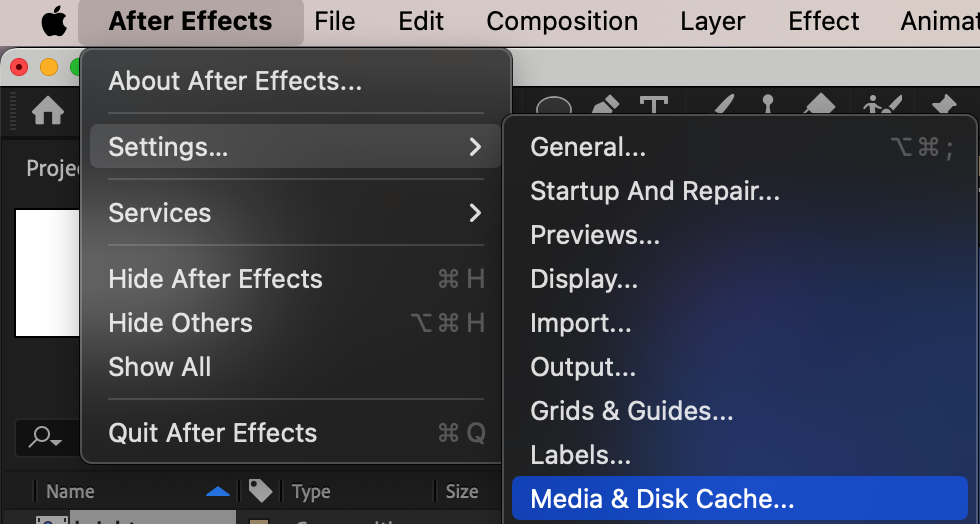Select the Pen tool
This screenshot has width=980, height=524.
[x=605, y=106]
